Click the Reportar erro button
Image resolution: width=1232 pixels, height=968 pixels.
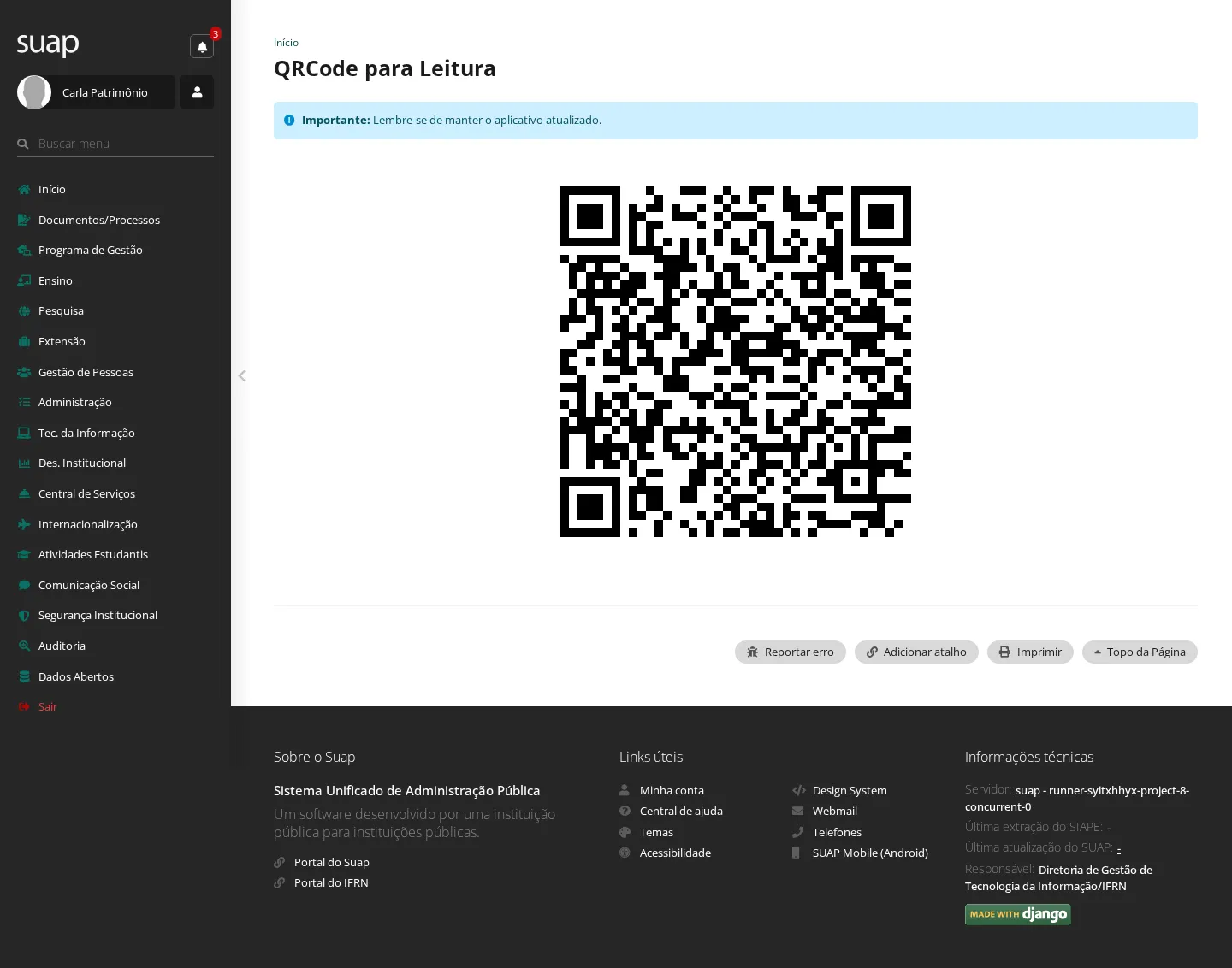pyautogui.click(x=791, y=652)
